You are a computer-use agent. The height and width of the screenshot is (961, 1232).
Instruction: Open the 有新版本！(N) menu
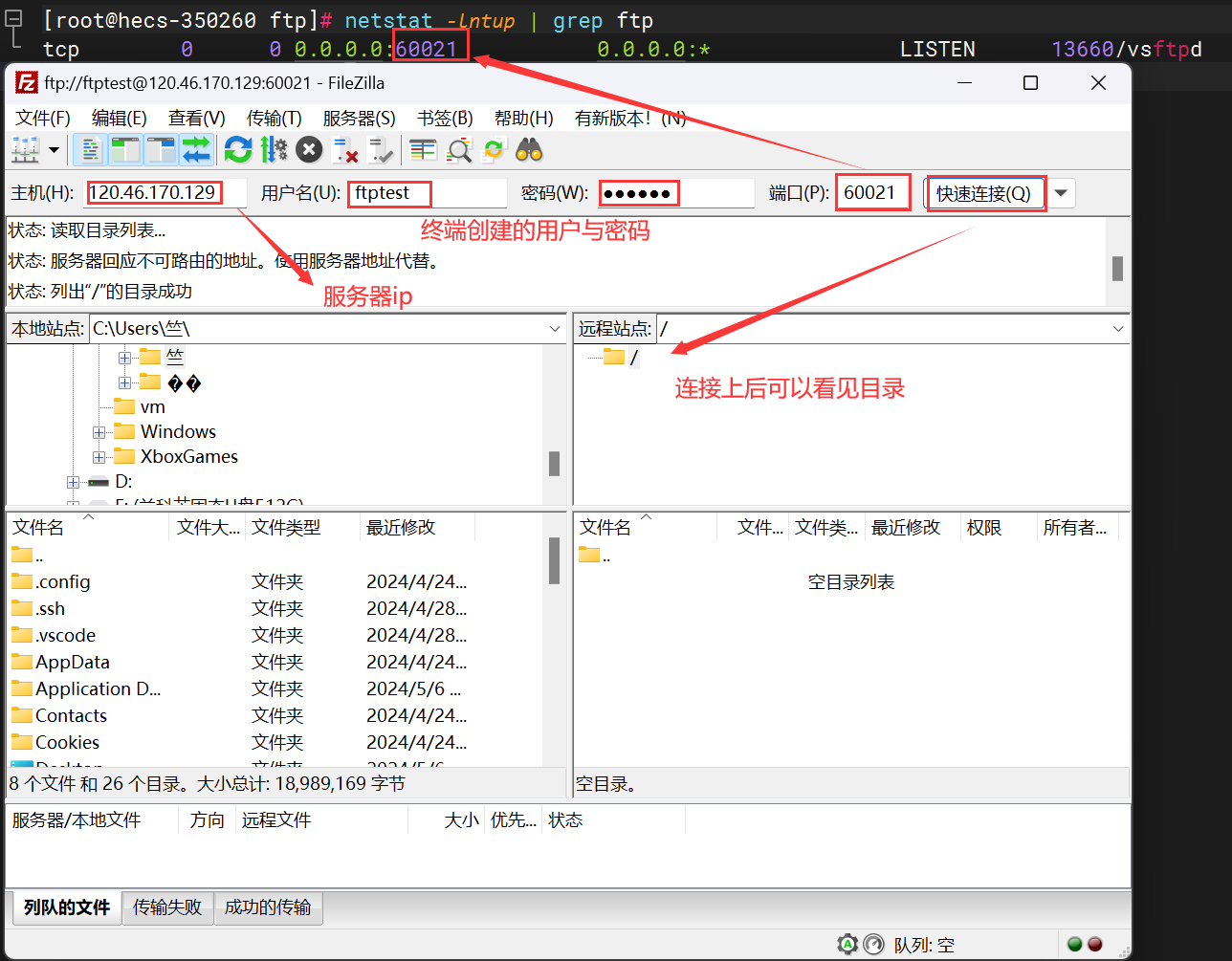[x=630, y=118]
